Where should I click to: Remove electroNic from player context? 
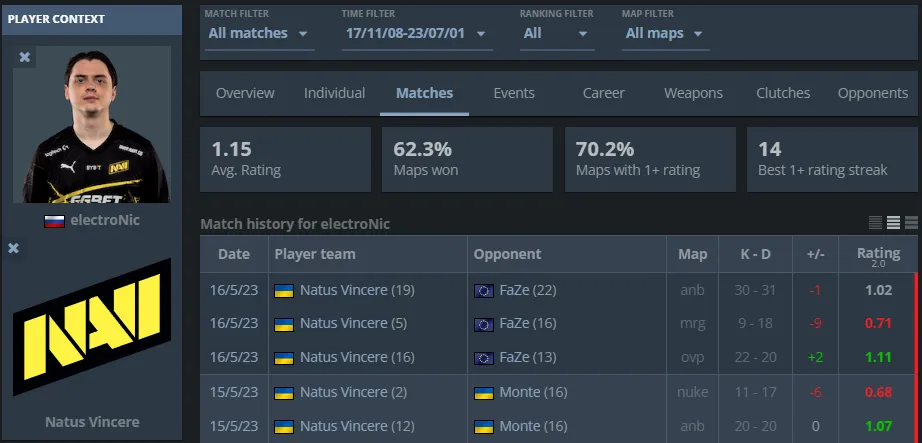coord(25,57)
